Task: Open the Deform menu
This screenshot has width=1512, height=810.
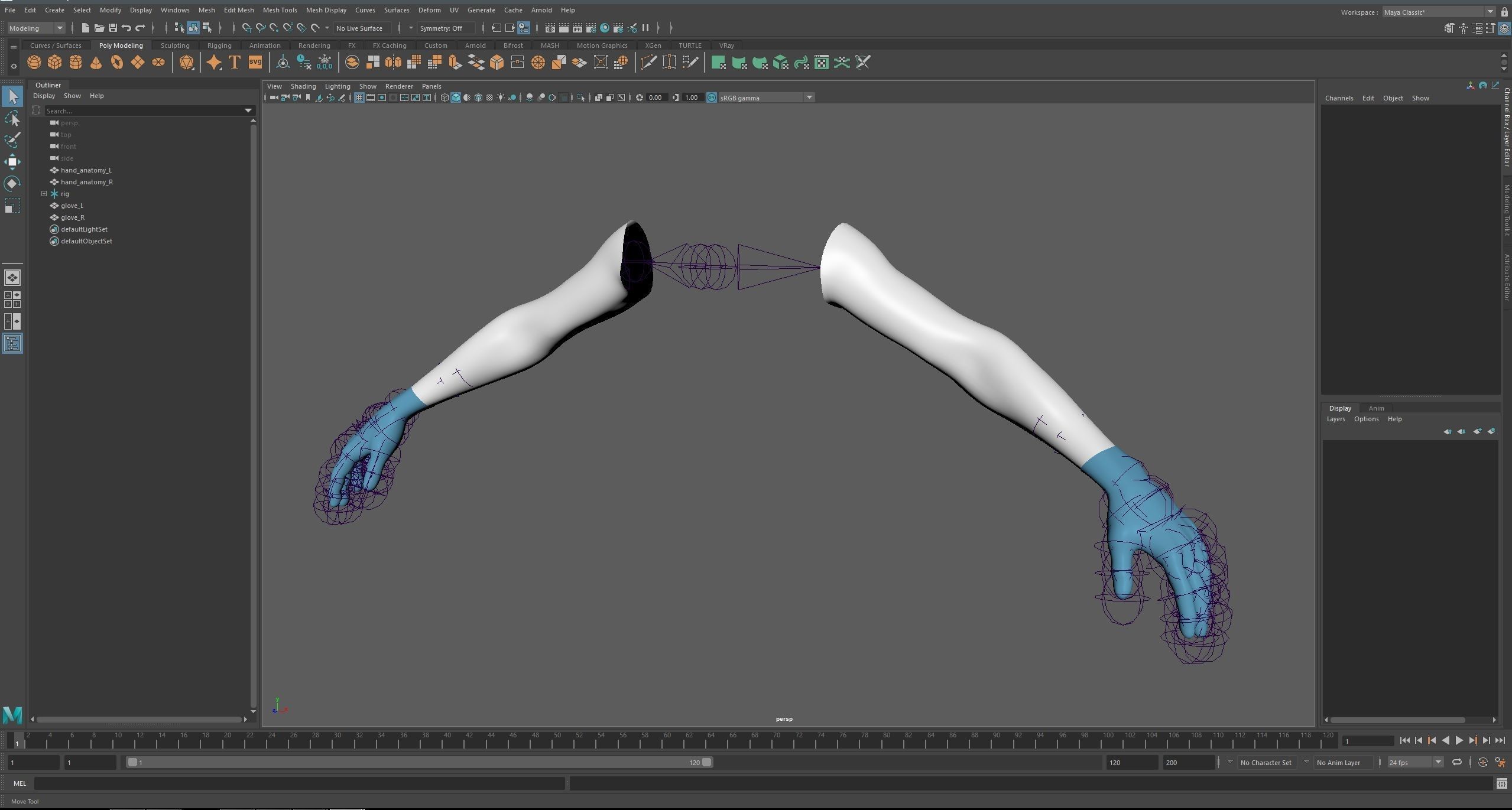Action: 429,10
